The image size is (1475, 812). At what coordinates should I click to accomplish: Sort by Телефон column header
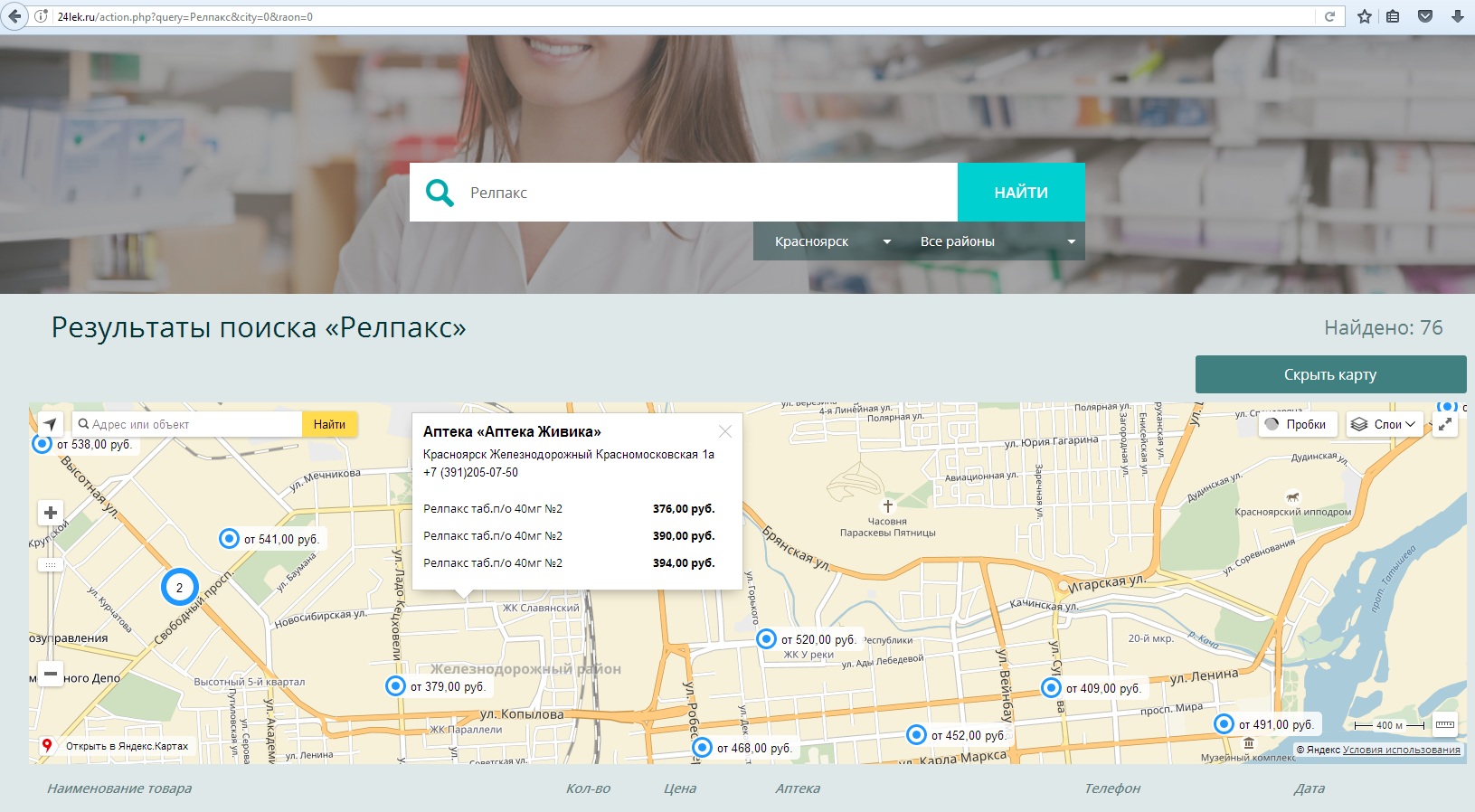[x=1112, y=788]
